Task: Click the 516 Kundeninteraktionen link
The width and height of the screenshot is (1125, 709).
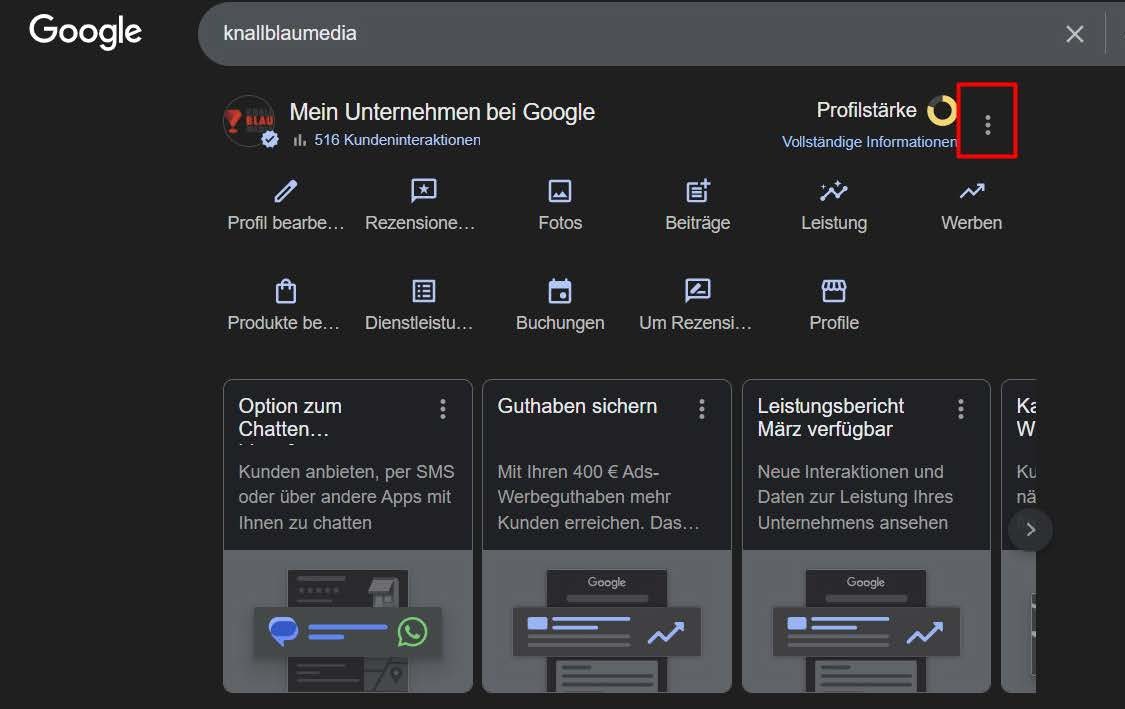Action: 396,140
